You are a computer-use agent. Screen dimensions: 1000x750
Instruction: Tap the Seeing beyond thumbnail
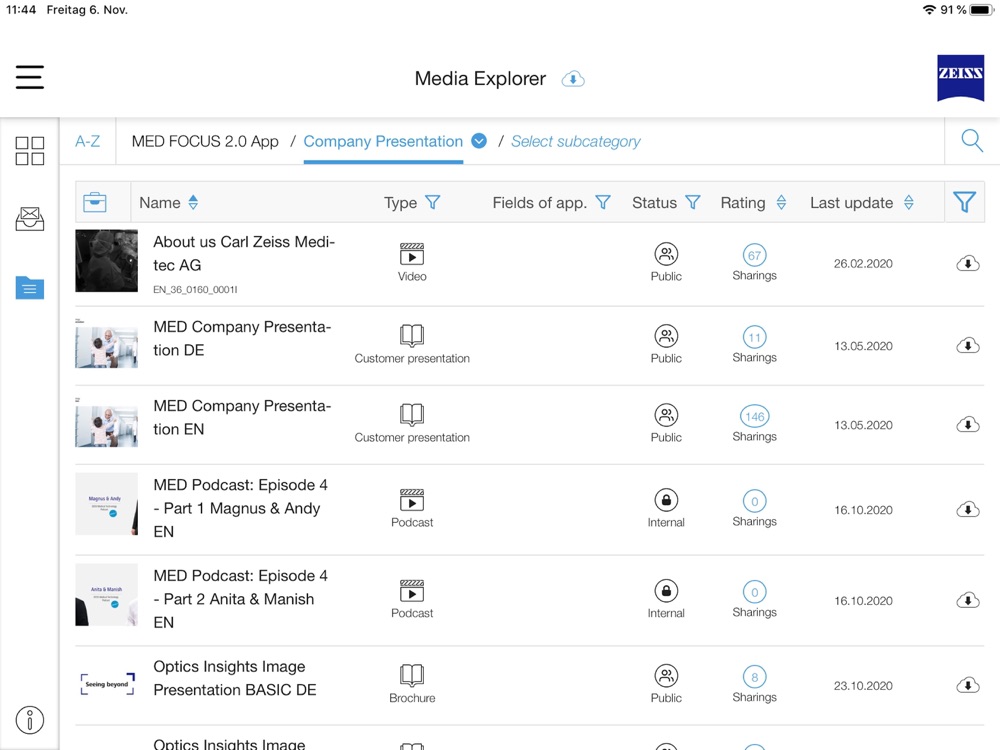107,684
